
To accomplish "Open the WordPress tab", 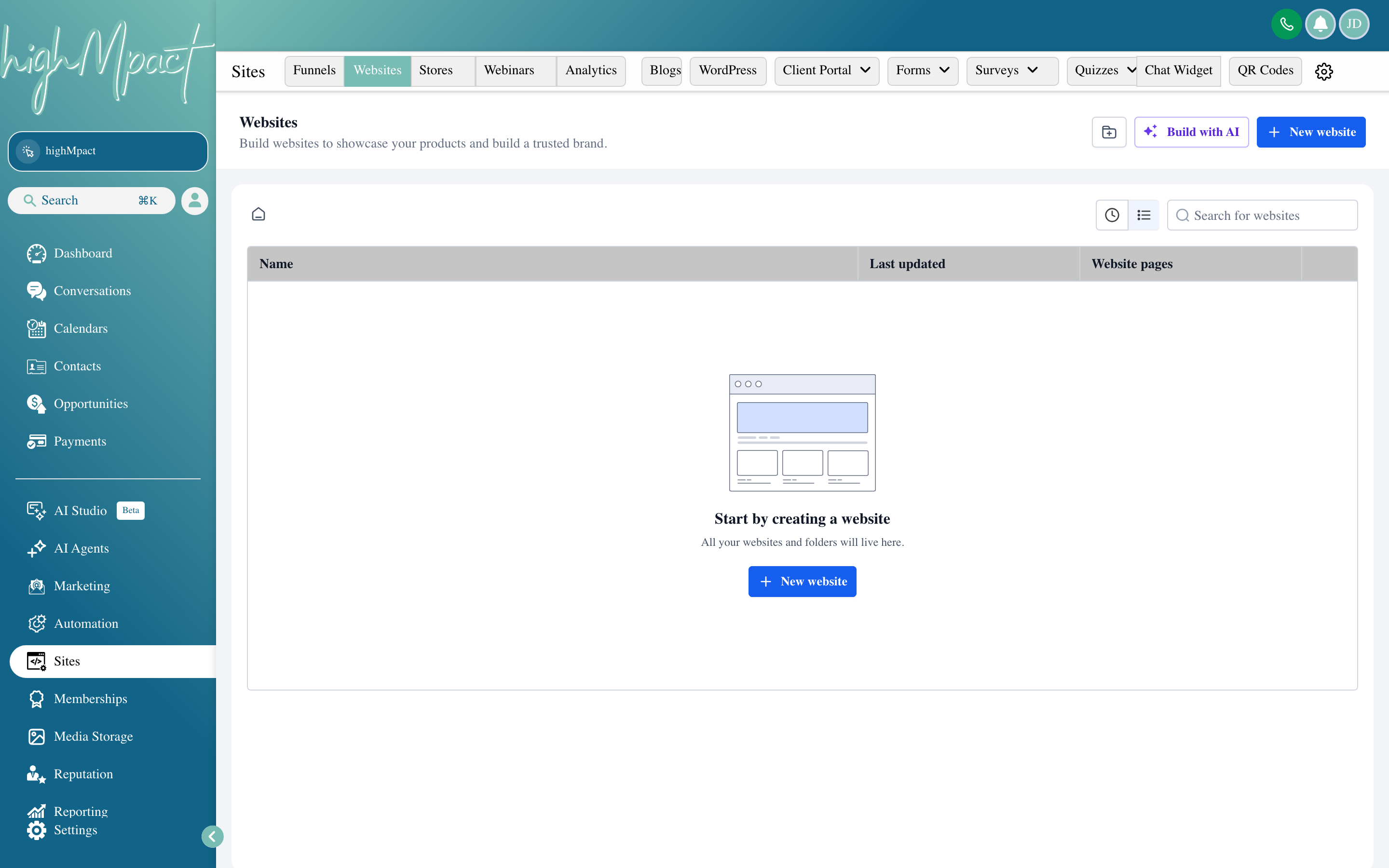I will tap(728, 70).
